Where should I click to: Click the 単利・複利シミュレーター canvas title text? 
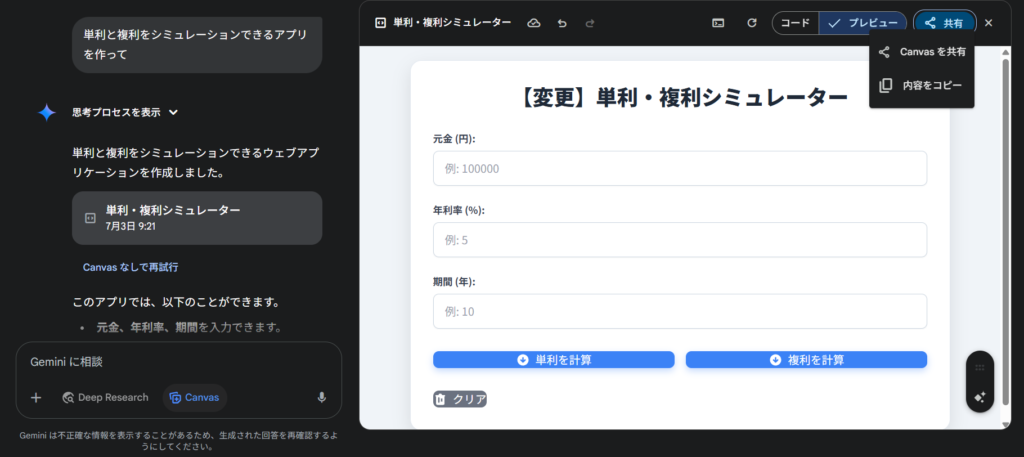pyautogui.click(x=452, y=23)
